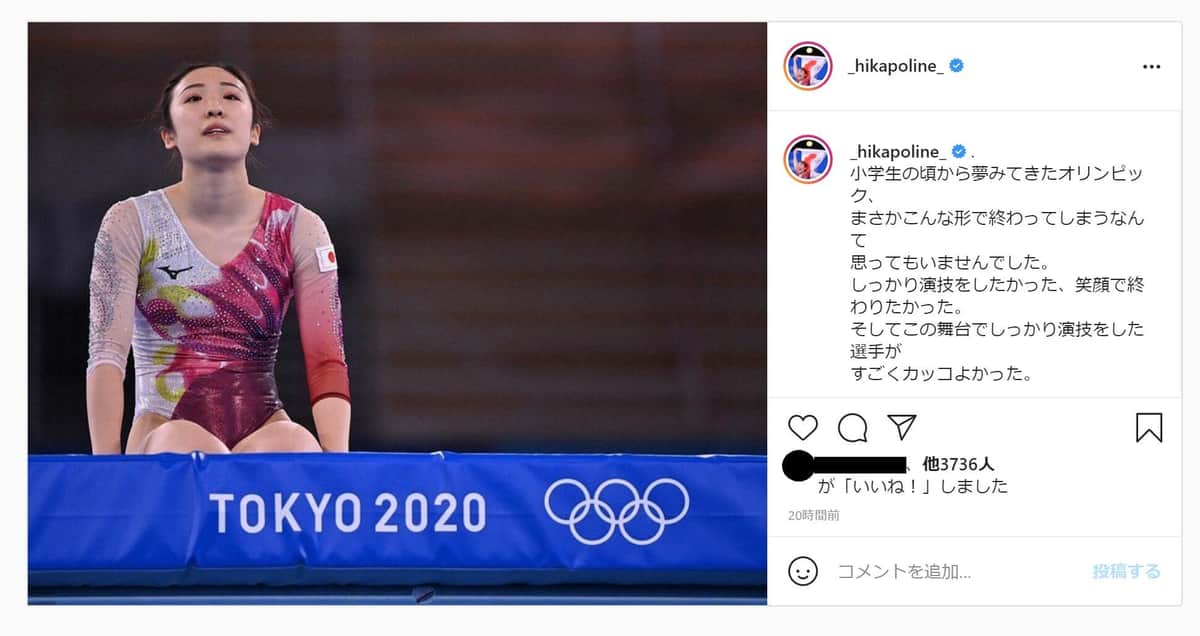The image size is (1200, 636).
Task: Like the post with the heart icon
Action: click(803, 428)
